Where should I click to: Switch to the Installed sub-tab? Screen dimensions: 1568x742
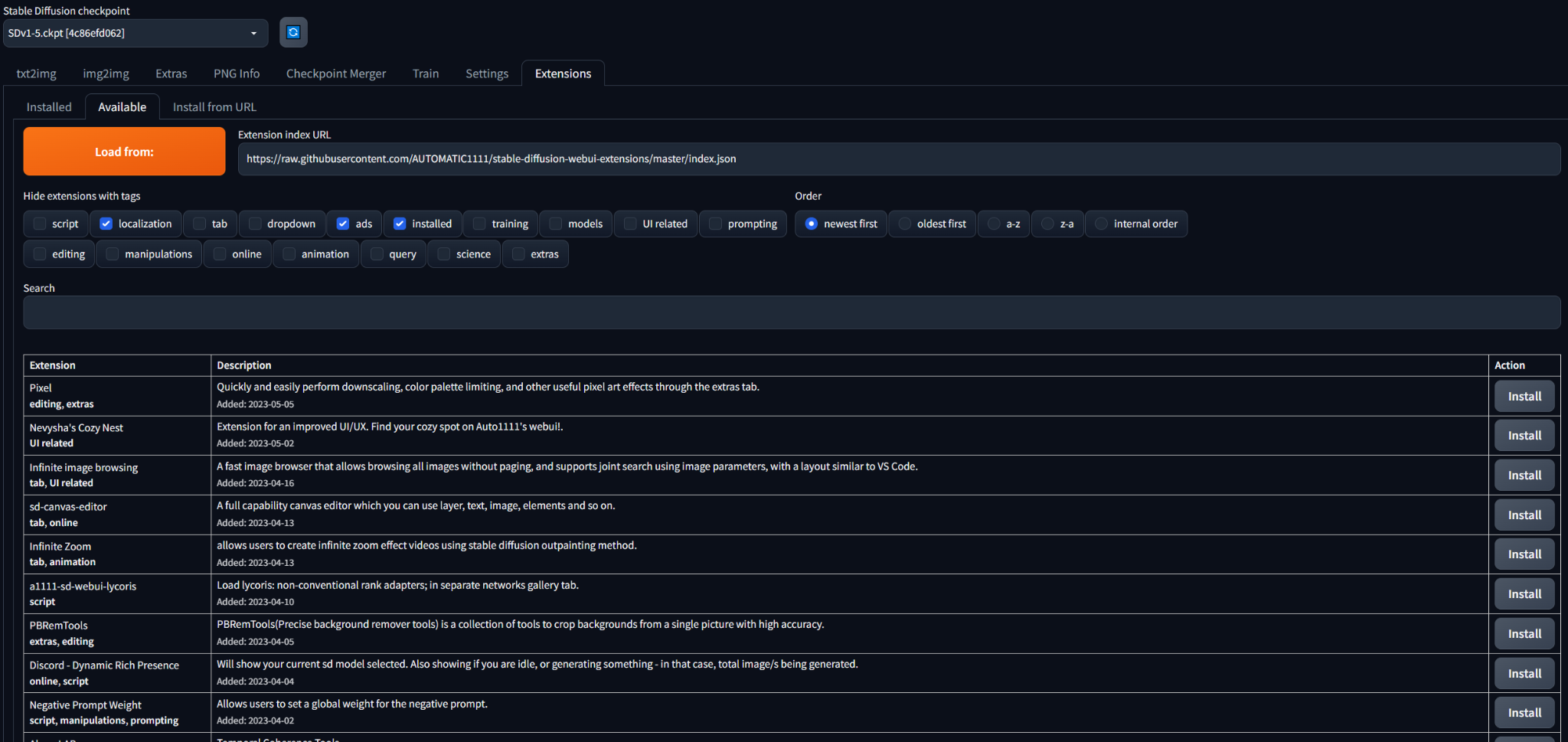(49, 107)
